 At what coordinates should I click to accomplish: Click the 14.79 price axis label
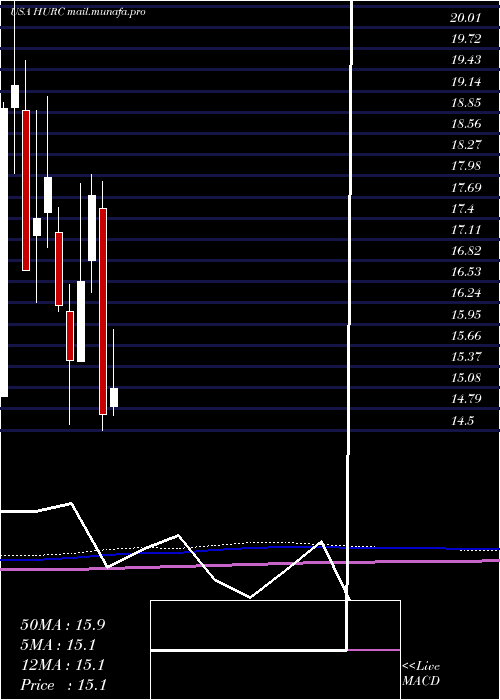[466, 399]
